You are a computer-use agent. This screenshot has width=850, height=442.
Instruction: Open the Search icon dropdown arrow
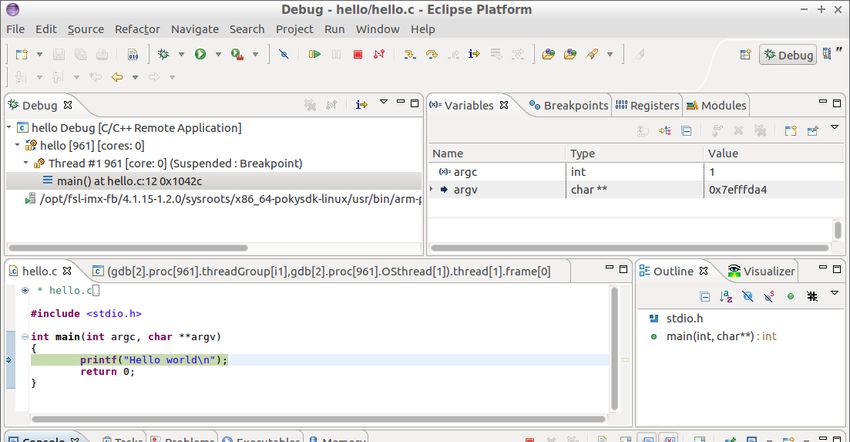click(x=610, y=54)
